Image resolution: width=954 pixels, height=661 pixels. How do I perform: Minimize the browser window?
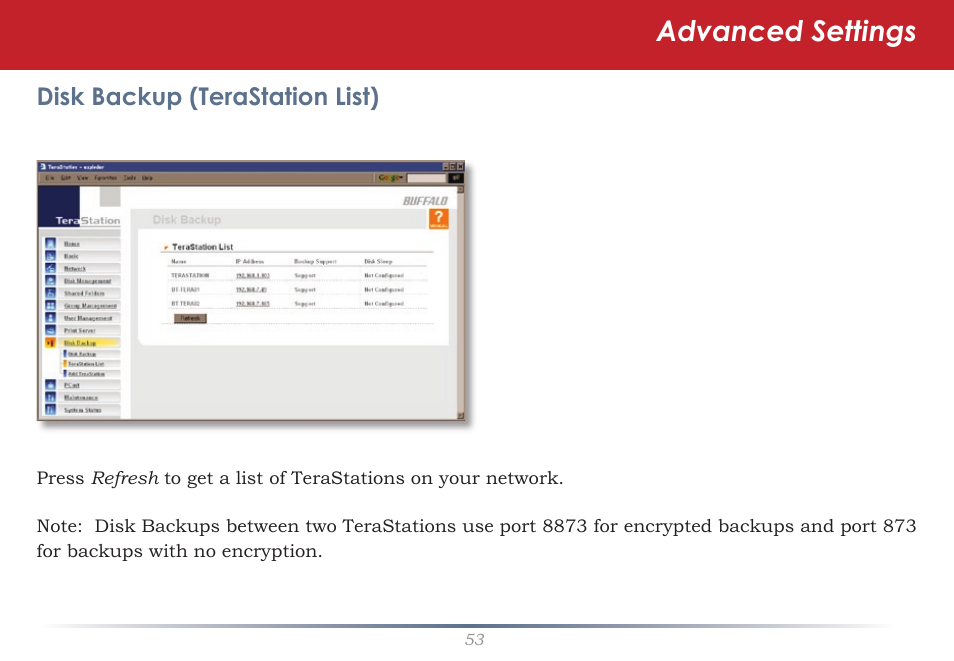tap(445, 166)
